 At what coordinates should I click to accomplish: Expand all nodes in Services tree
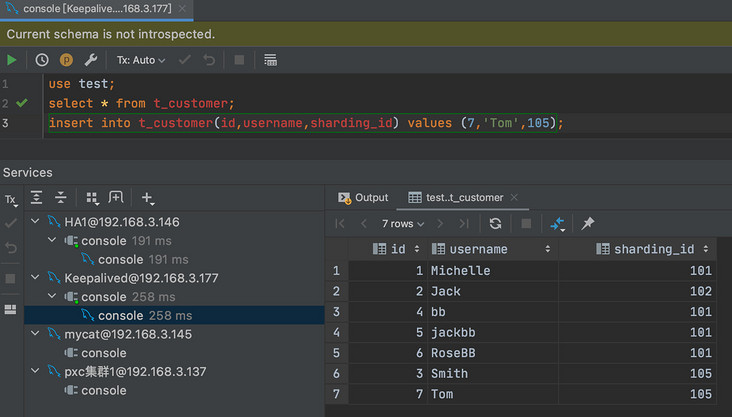[x=37, y=198]
